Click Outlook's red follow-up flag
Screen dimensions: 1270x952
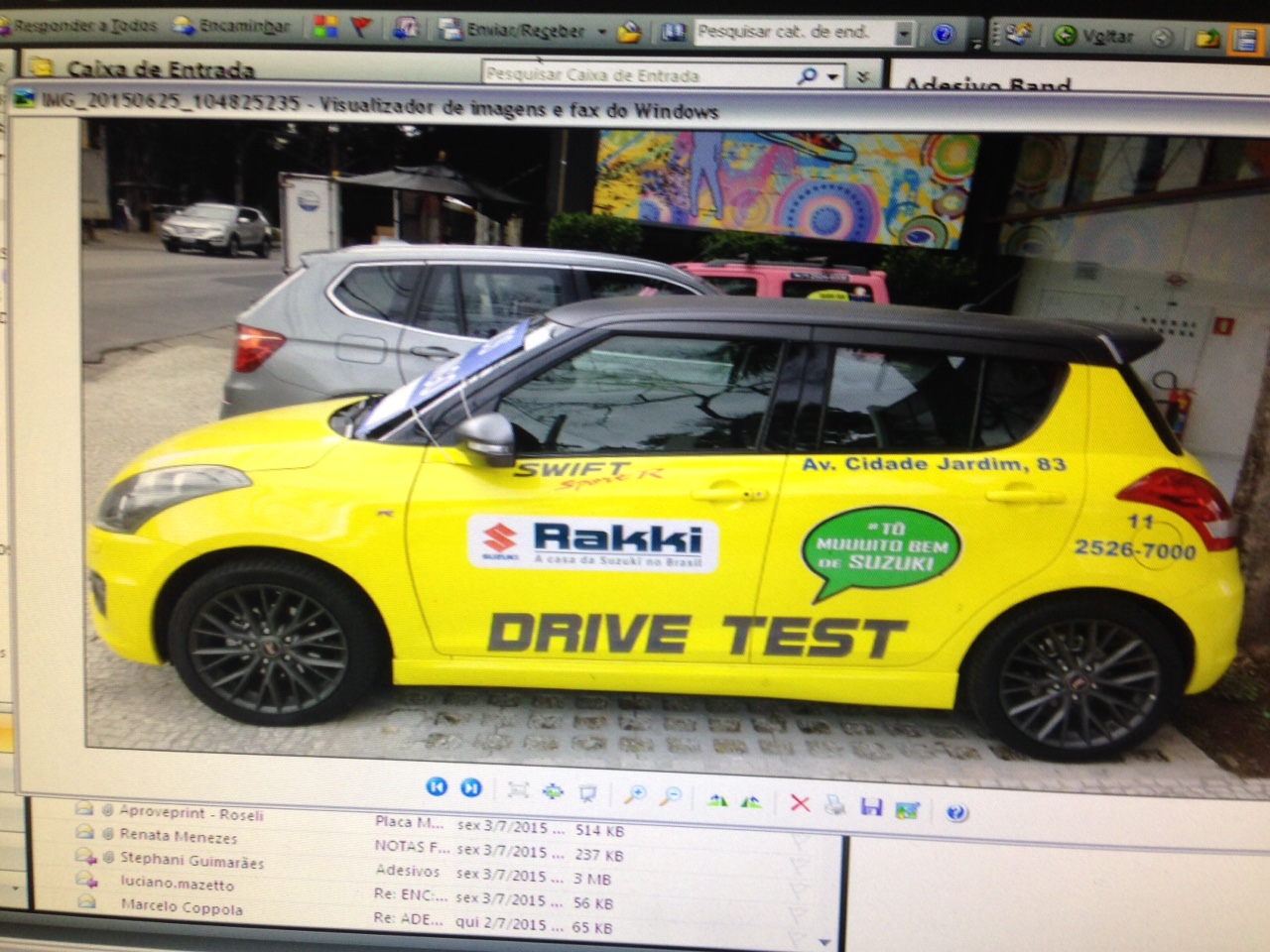tap(361, 27)
